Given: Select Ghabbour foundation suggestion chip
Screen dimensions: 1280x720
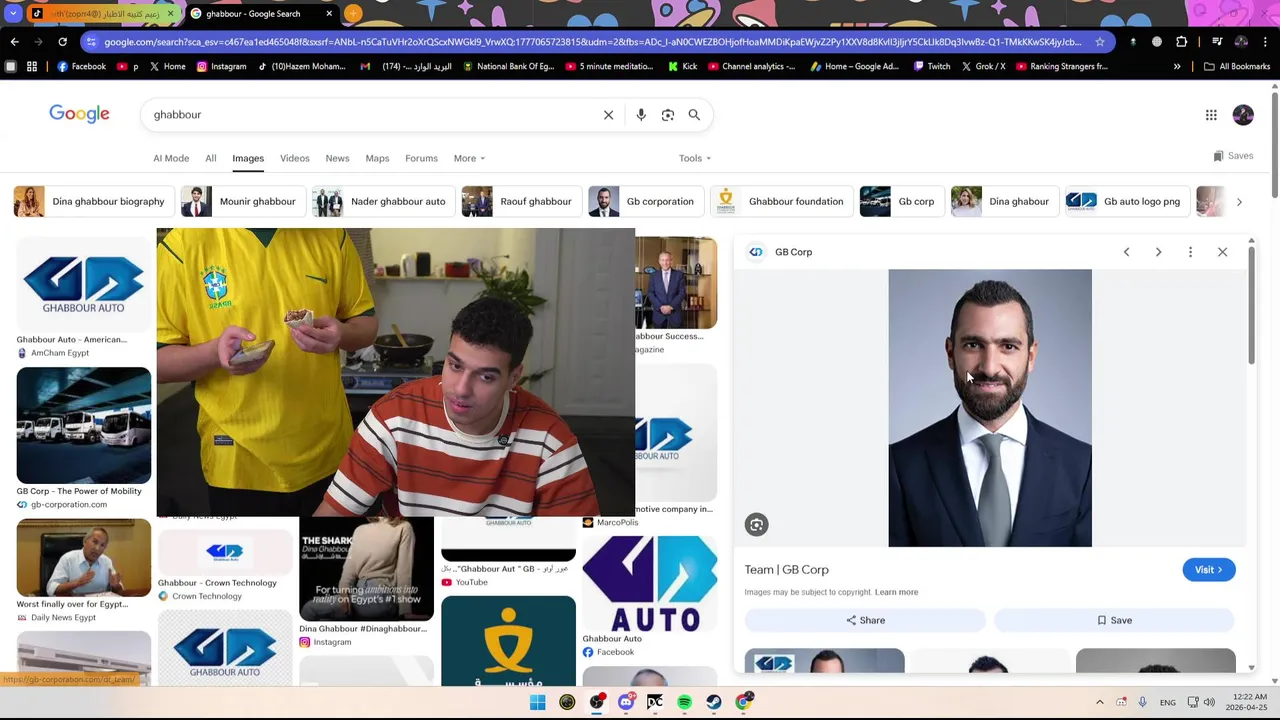Looking at the screenshot, I should coord(780,202).
